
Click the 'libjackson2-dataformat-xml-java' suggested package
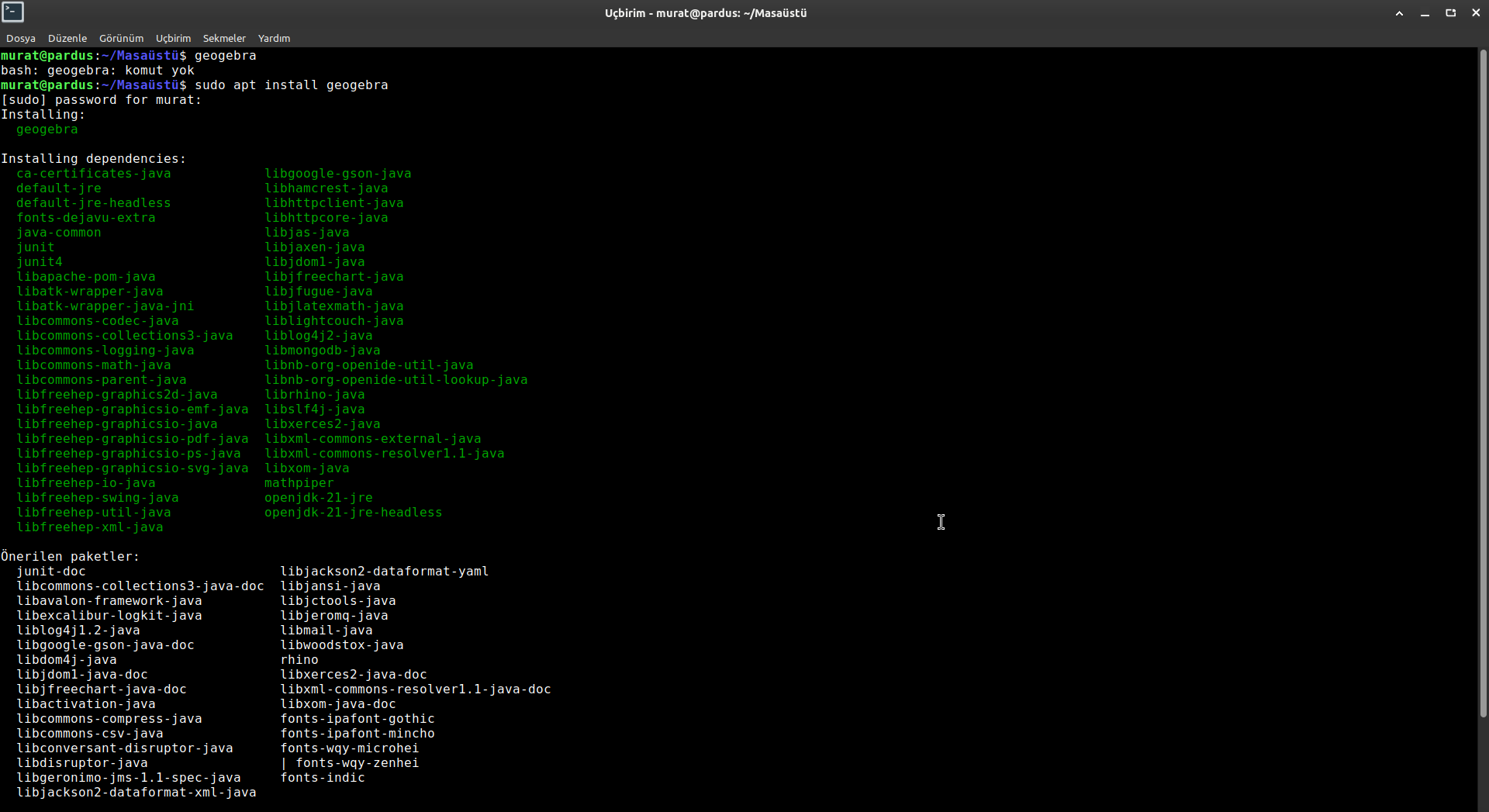pos(136,793)
